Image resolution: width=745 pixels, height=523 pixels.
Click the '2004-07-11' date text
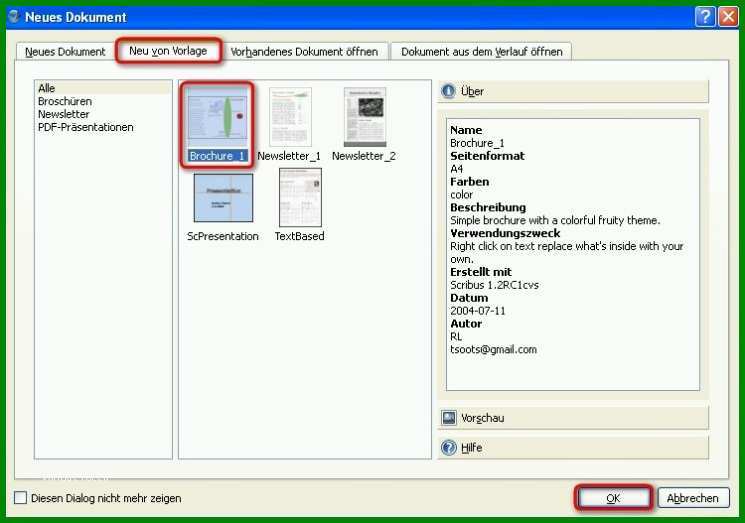[478, 311]
